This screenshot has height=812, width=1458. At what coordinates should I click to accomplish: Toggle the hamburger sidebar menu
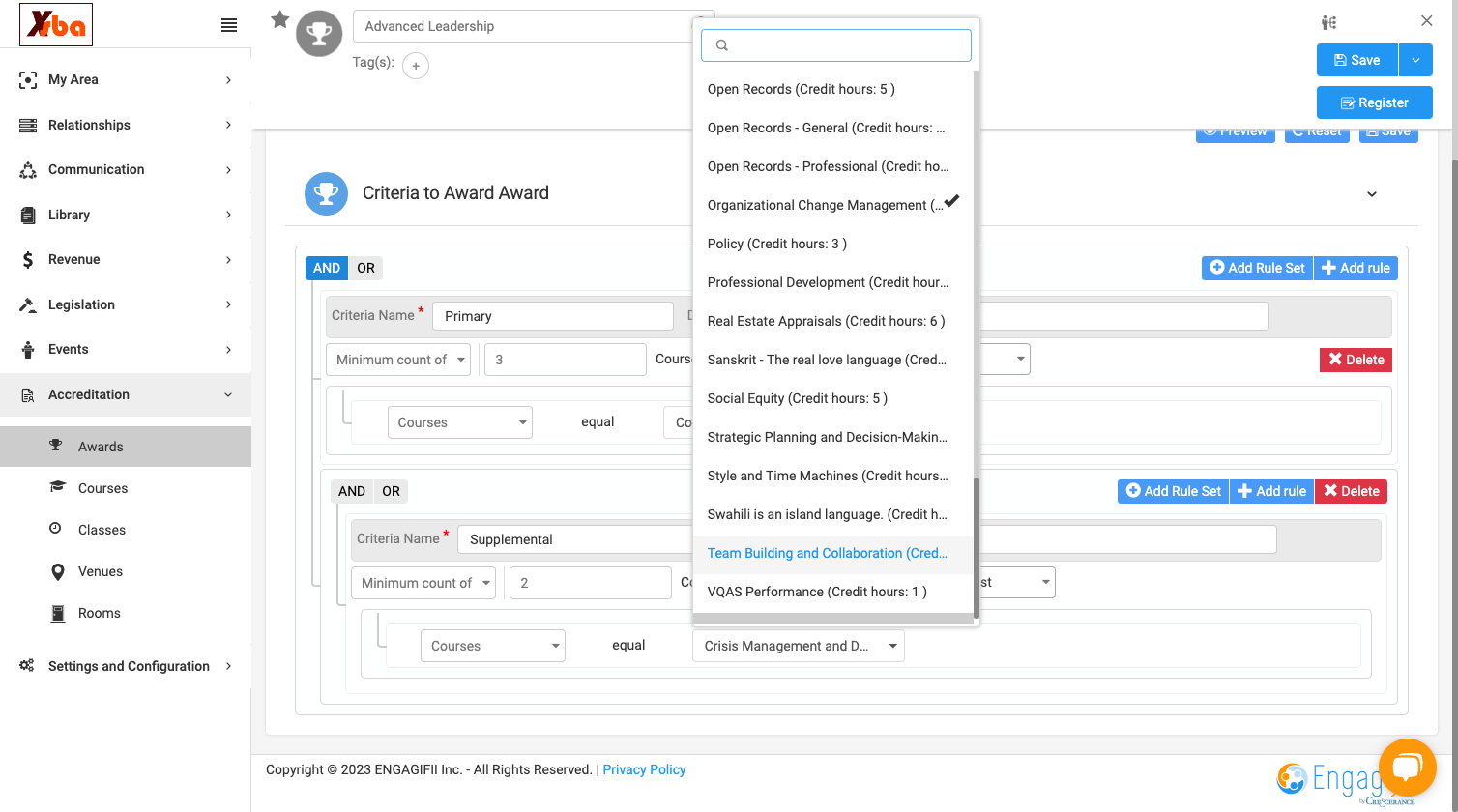coord(229,25)
